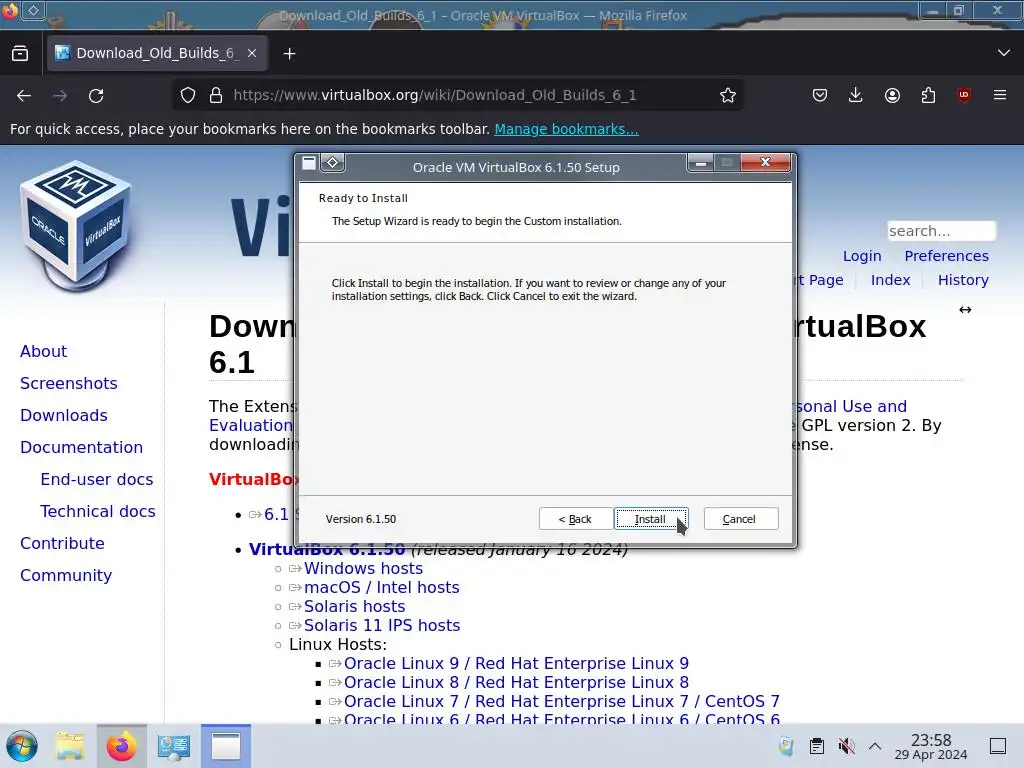Open Firefox View tab list icon
Image resolution: width=1024 pixels, height=768 pixels.
20,54
